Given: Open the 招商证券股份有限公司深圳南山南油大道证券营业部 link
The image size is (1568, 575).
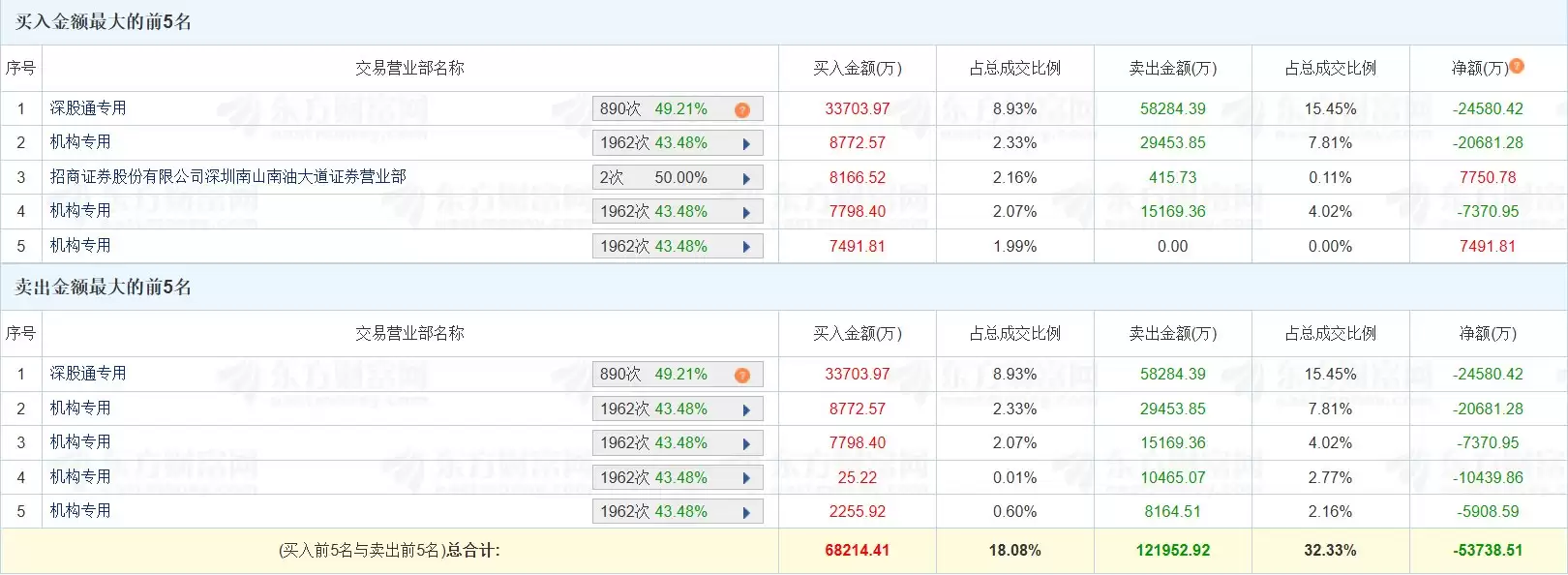Looking at the screenshot, I should pos(227,176).
